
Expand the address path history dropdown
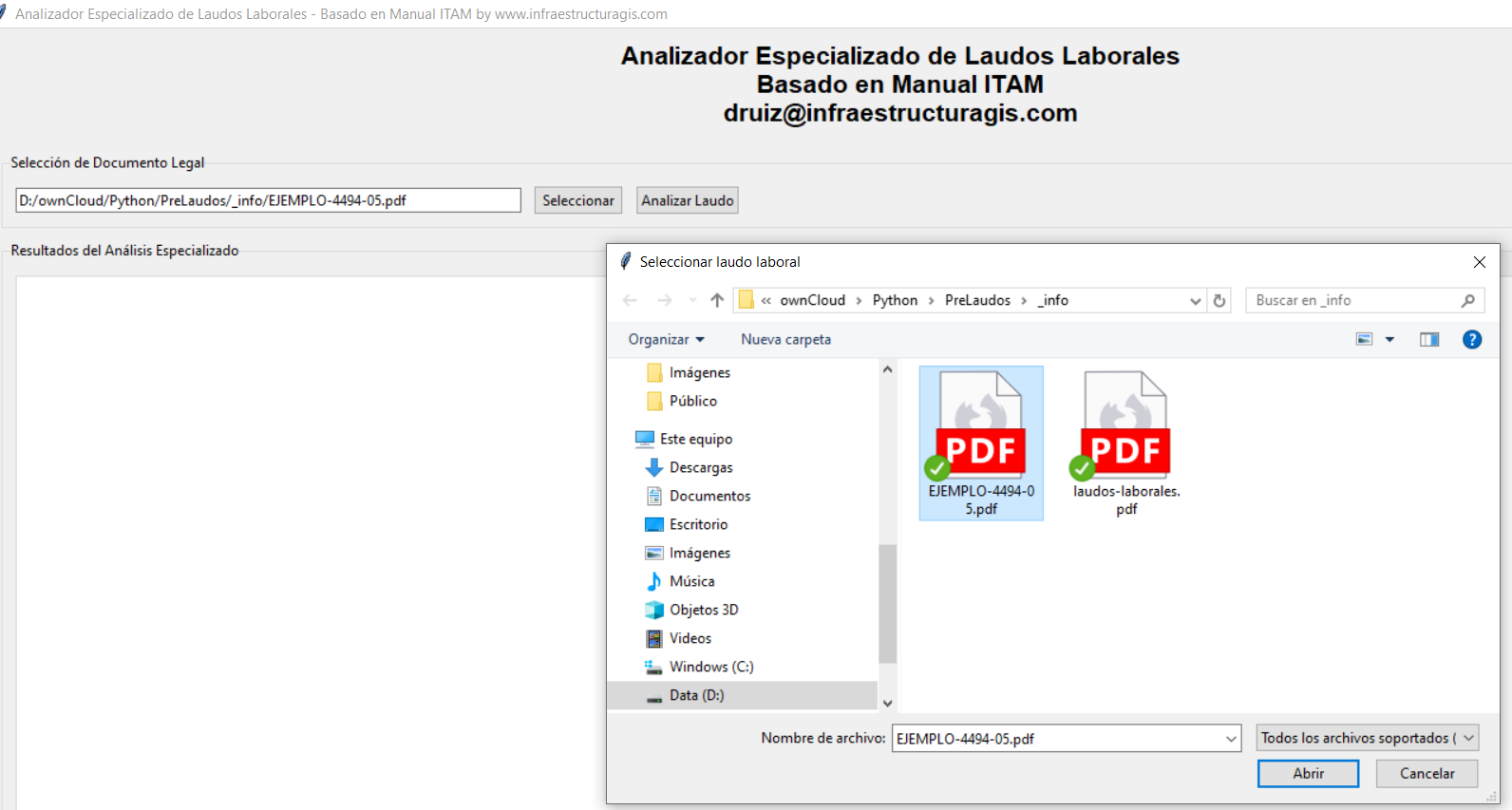(x=1196, y=300)
